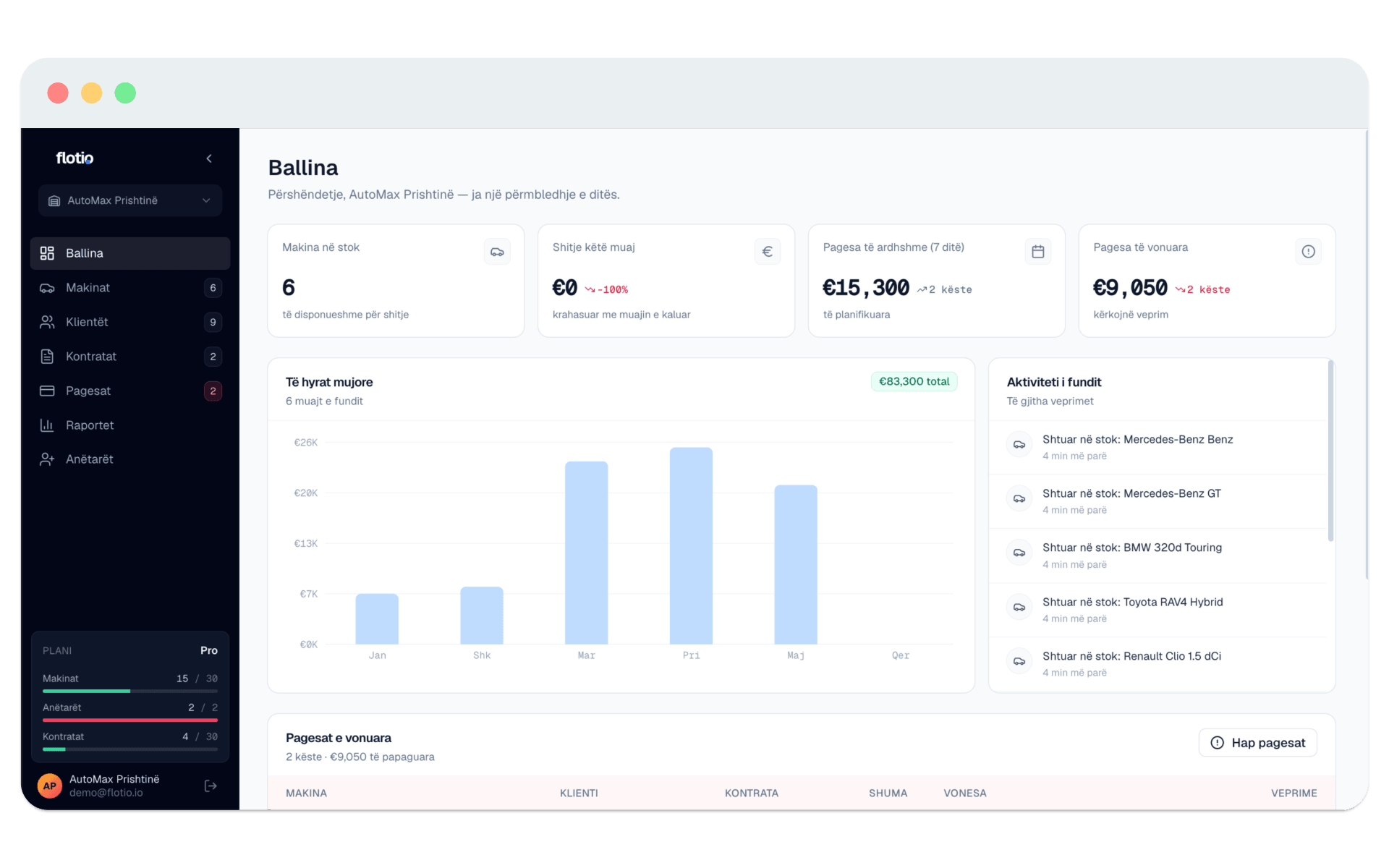This screenshot has width=1389, height=868.
Task: Click the car icon on Makina në stok card
Action: [497, 252]
